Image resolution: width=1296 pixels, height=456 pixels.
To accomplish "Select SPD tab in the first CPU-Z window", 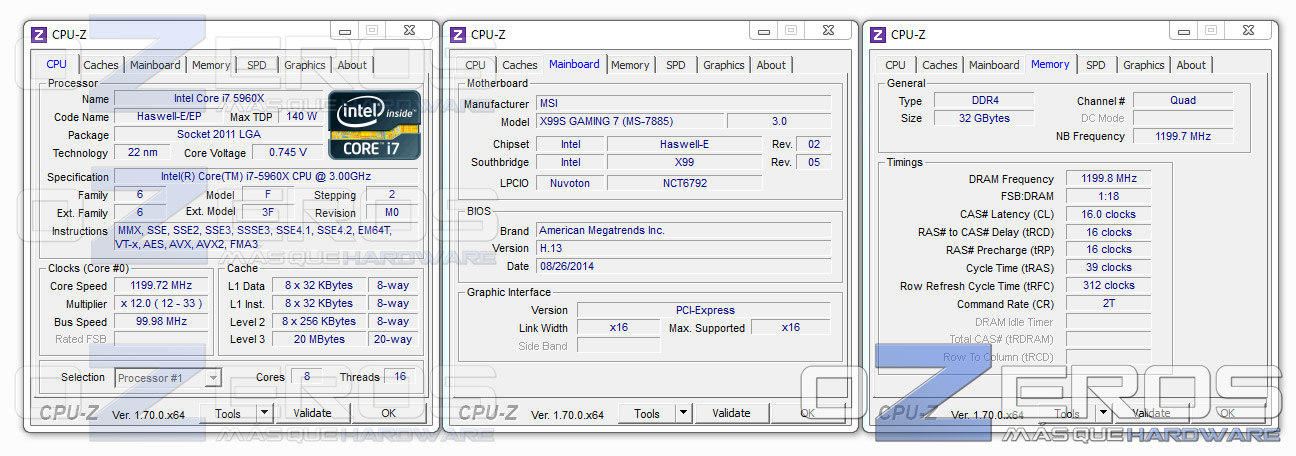I will (x=257, y=65).
